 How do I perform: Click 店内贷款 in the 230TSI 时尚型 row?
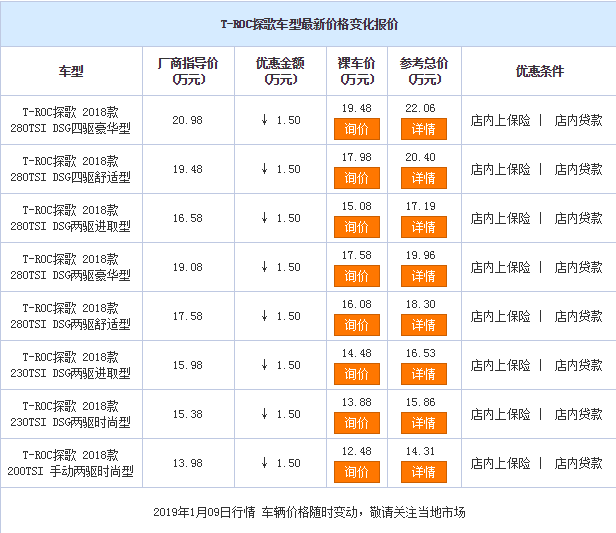(578, 414)
